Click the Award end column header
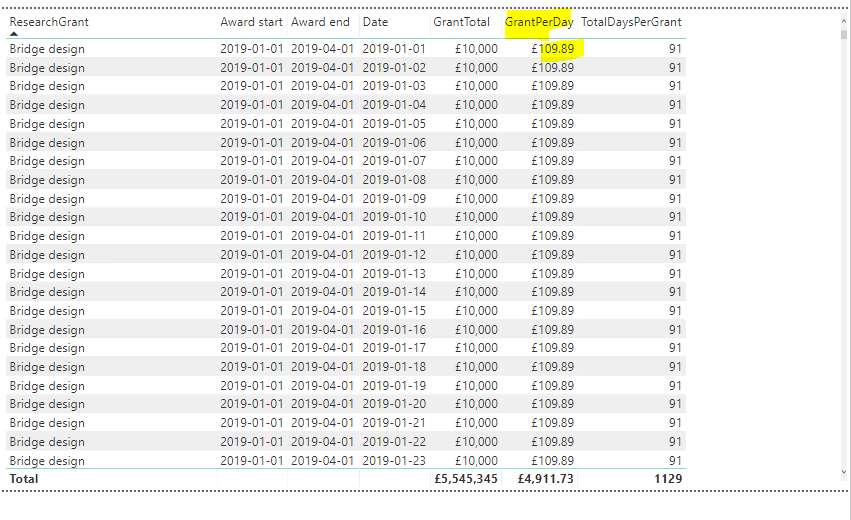Viewport: 851px width, 520px height. click(x=320, y=22)
